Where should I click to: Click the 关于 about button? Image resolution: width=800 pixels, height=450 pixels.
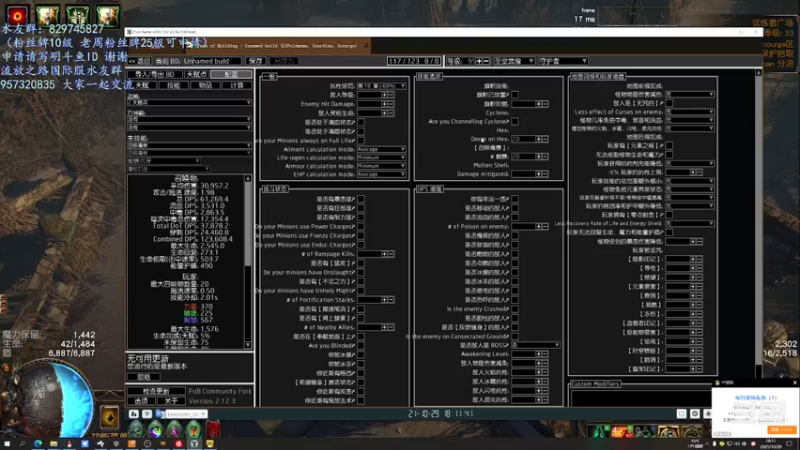[x=171, y=401]
